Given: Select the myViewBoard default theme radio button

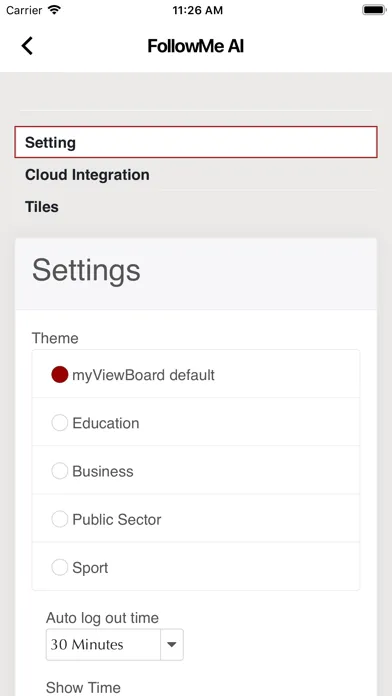Looking at the screenshot, I should pyautogui.click(x=59, y=375).
